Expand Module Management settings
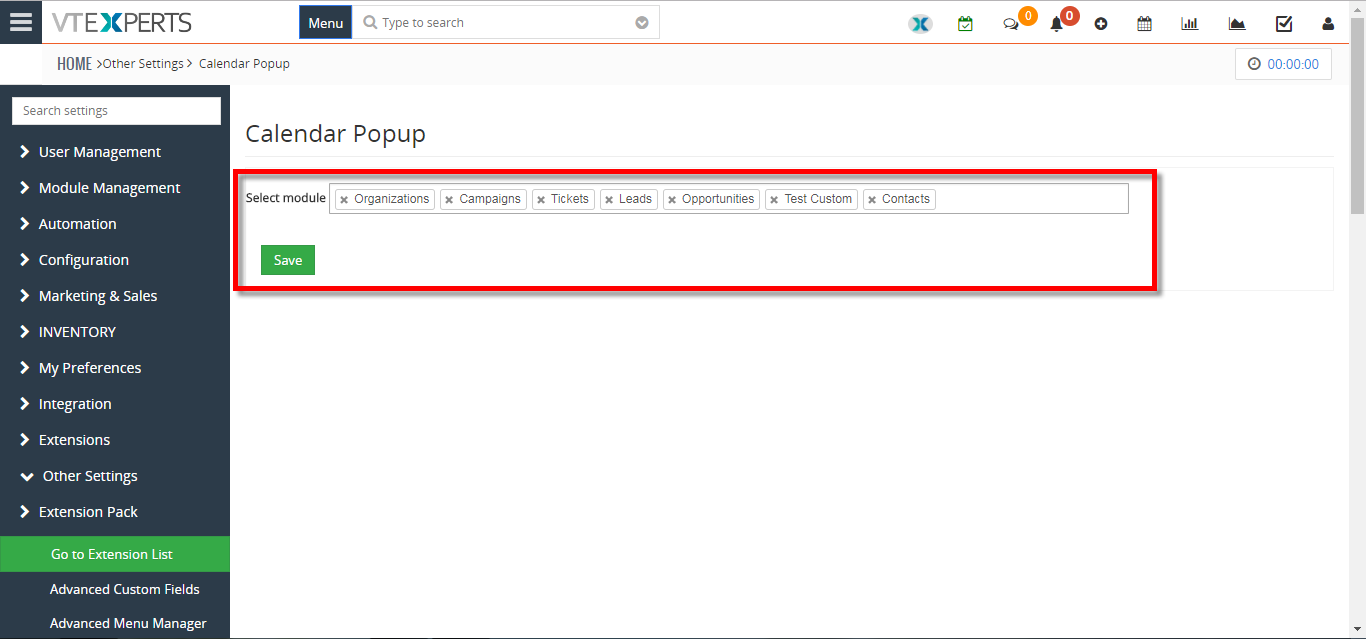The height and width of the screenshot is (639, 1366). tap(115, 188)
